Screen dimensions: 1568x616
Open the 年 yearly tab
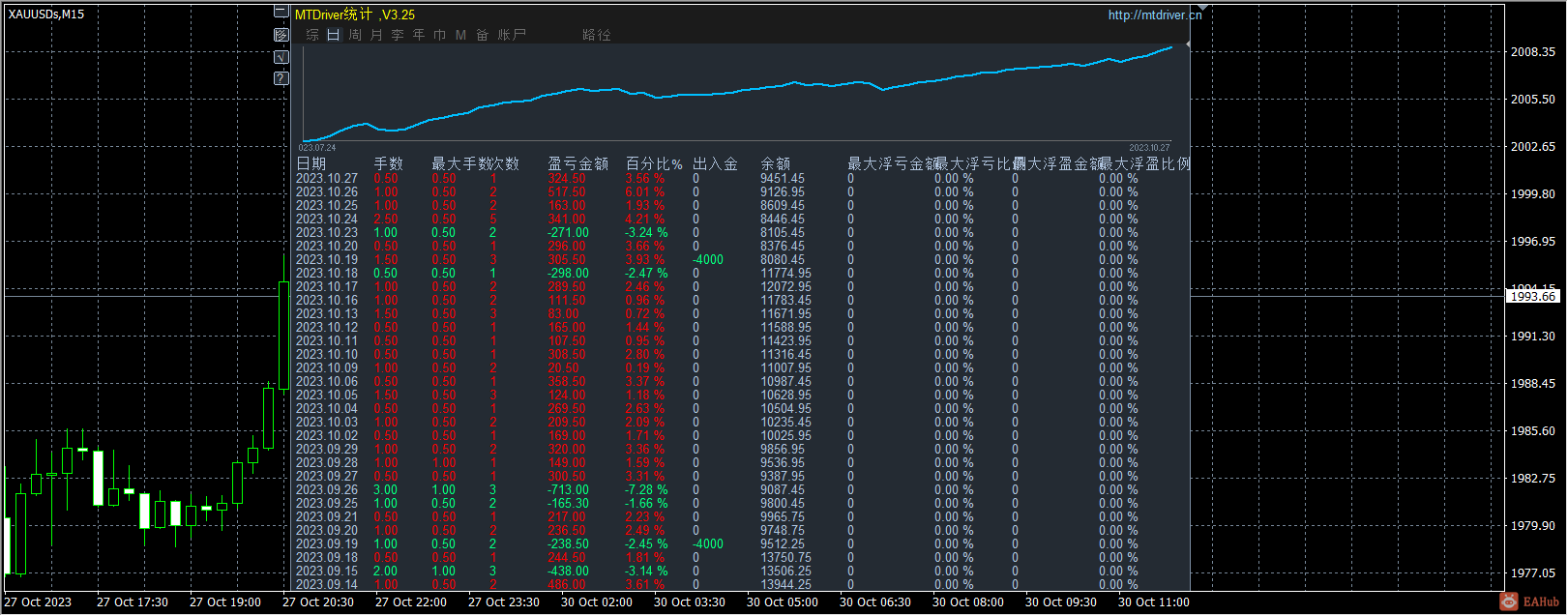419,35
